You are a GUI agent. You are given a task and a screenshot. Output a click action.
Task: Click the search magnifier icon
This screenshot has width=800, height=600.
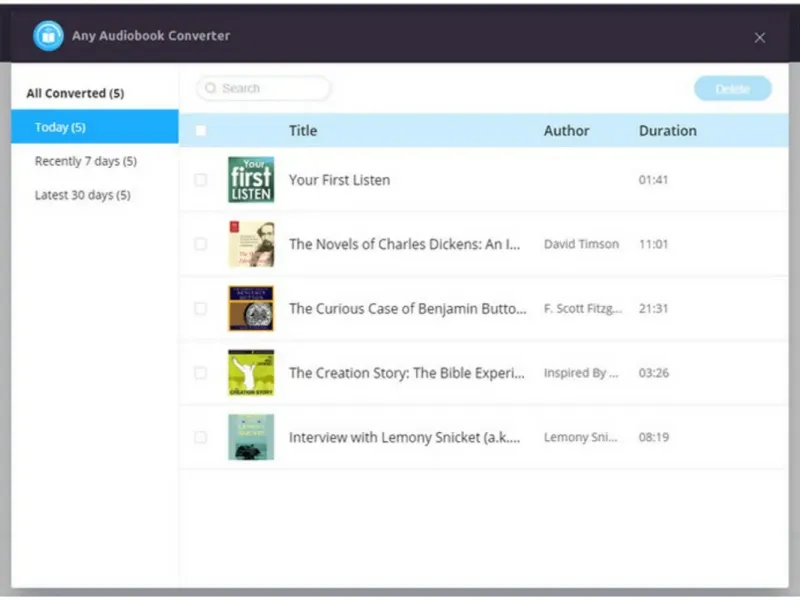(211, 89)
